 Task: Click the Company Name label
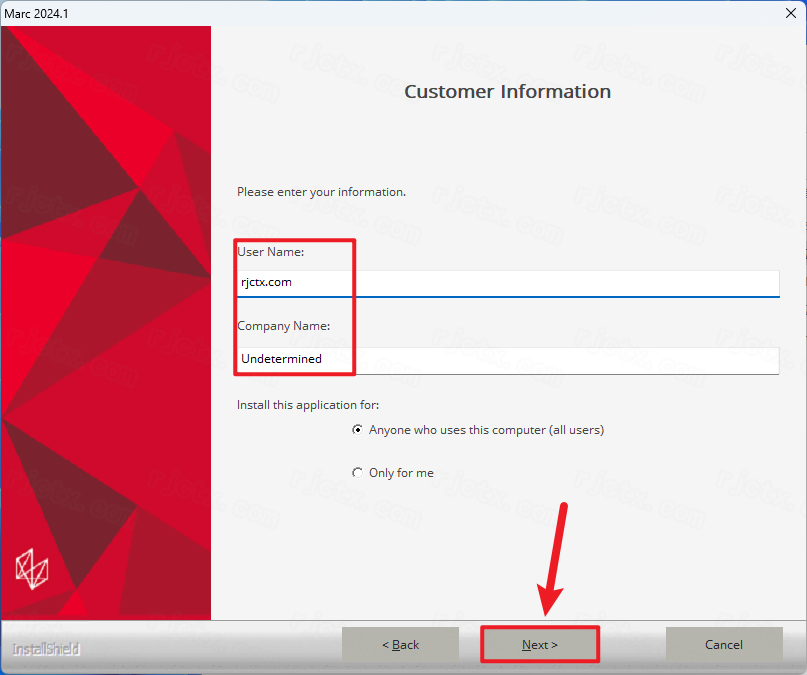click(284, 326)
